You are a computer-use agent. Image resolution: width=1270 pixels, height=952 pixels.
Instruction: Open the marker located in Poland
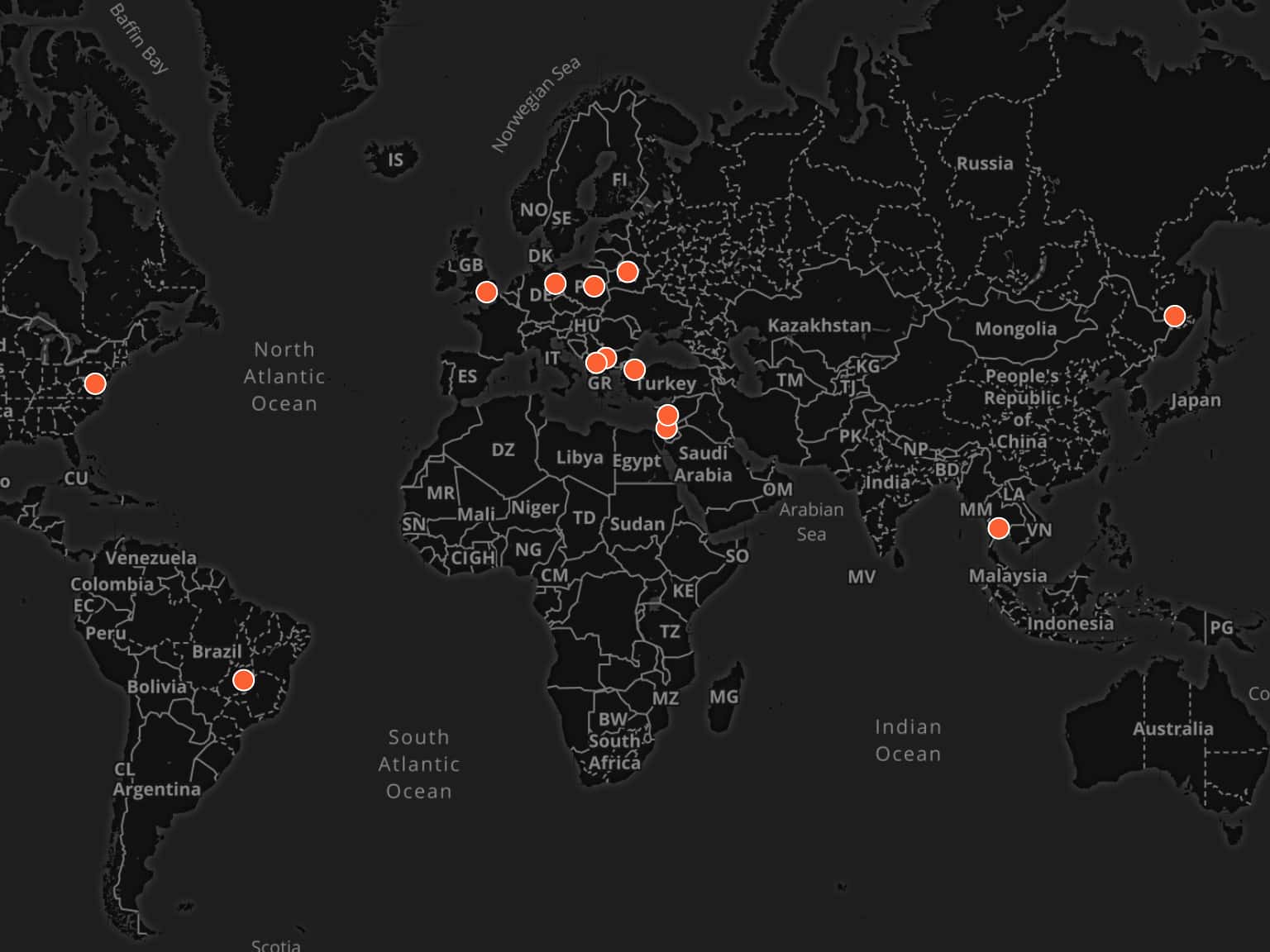click(x=594, y=287)
